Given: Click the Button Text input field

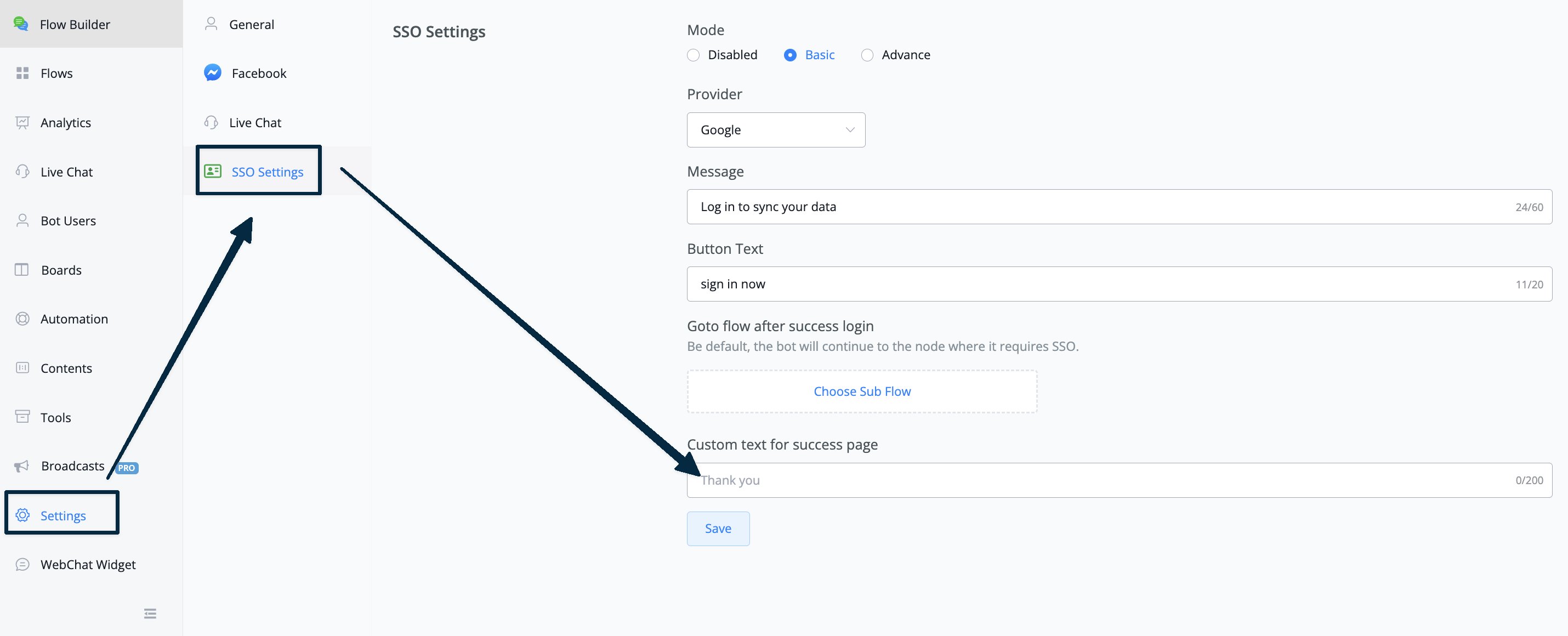Looking at the screenshot, I should pyautogui.click(x=1120, y=283).
